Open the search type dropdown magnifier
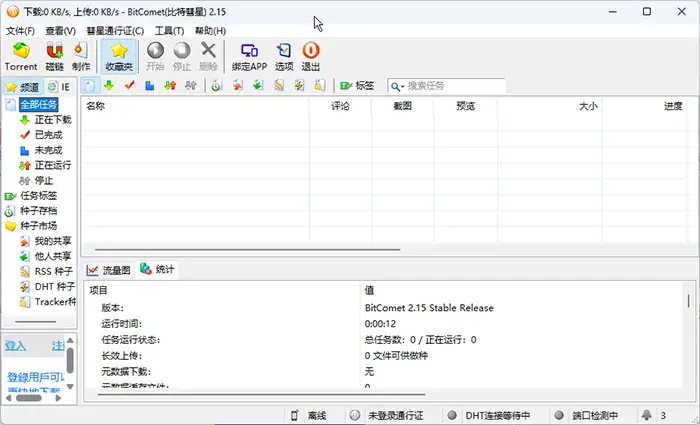This screenshot has width=700, height=425. click(x=397, y=86)
